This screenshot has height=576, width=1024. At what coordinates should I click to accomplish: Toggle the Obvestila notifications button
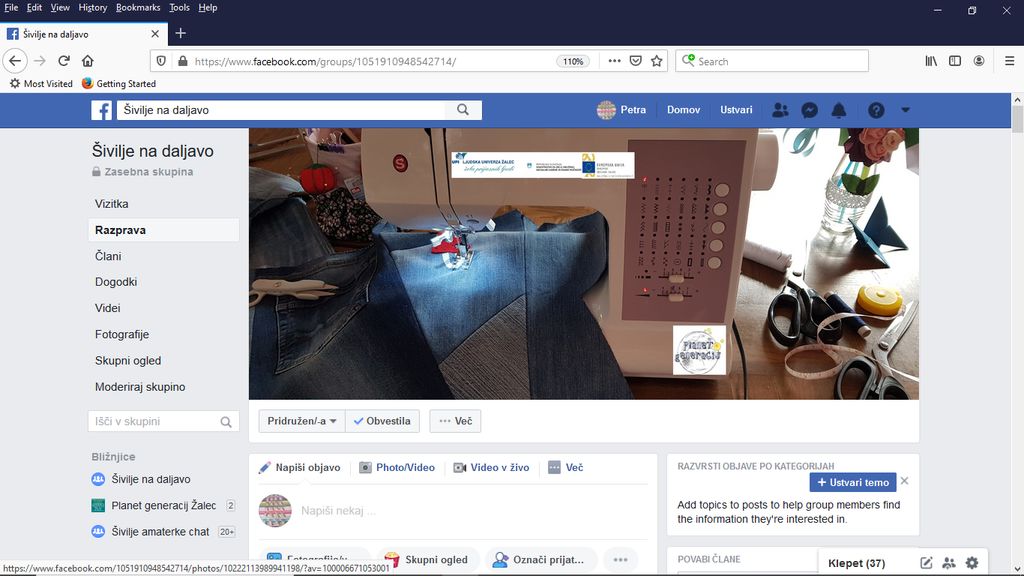click(x=382, y=421)
